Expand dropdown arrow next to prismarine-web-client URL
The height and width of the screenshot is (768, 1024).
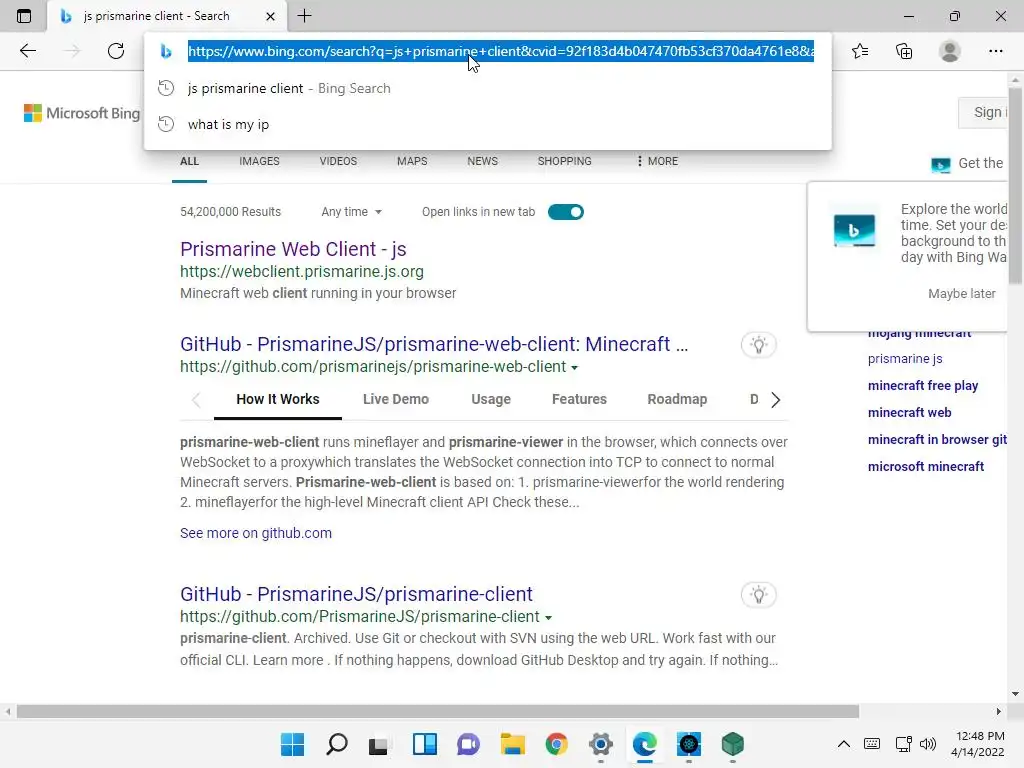click(574, 368)
